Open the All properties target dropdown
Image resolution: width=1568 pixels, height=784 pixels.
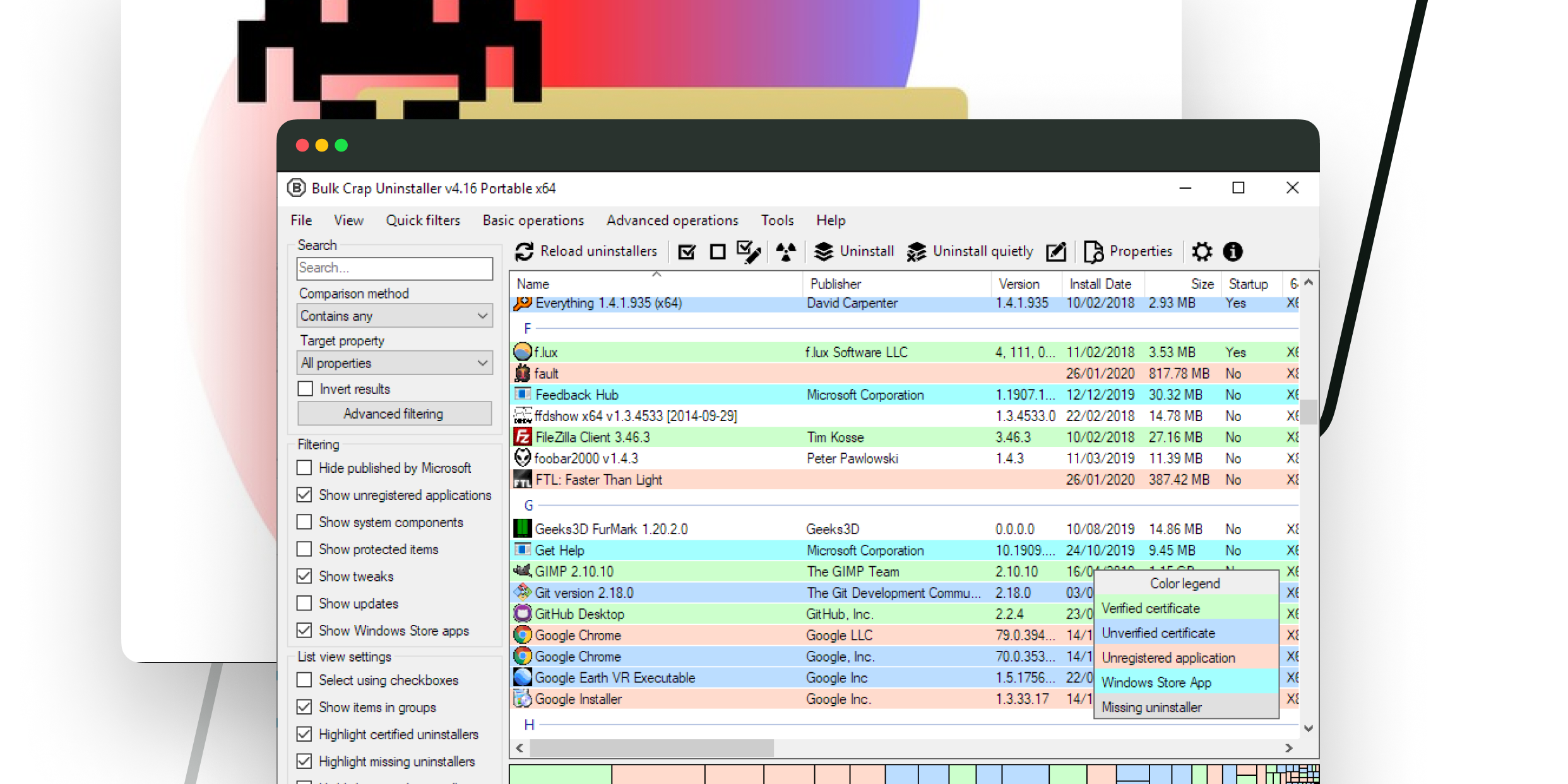coord(395,363)
